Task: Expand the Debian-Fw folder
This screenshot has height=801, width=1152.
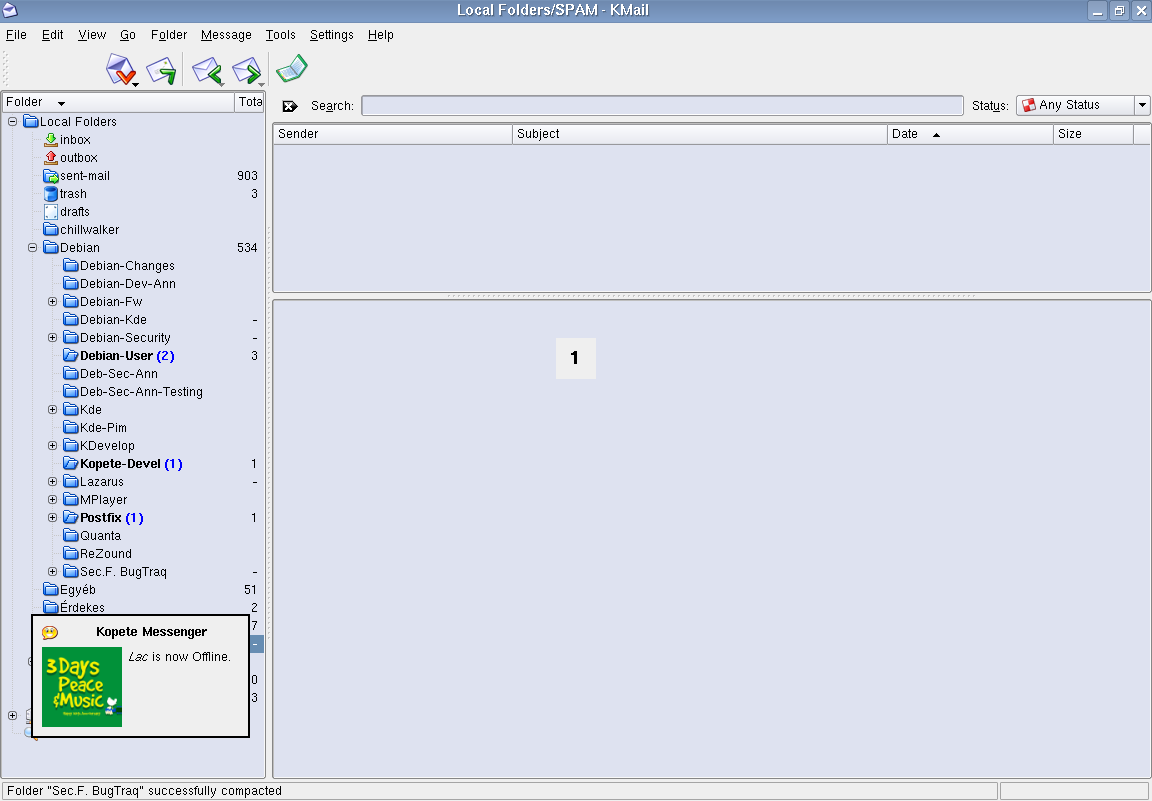Action: coord(52,301)
